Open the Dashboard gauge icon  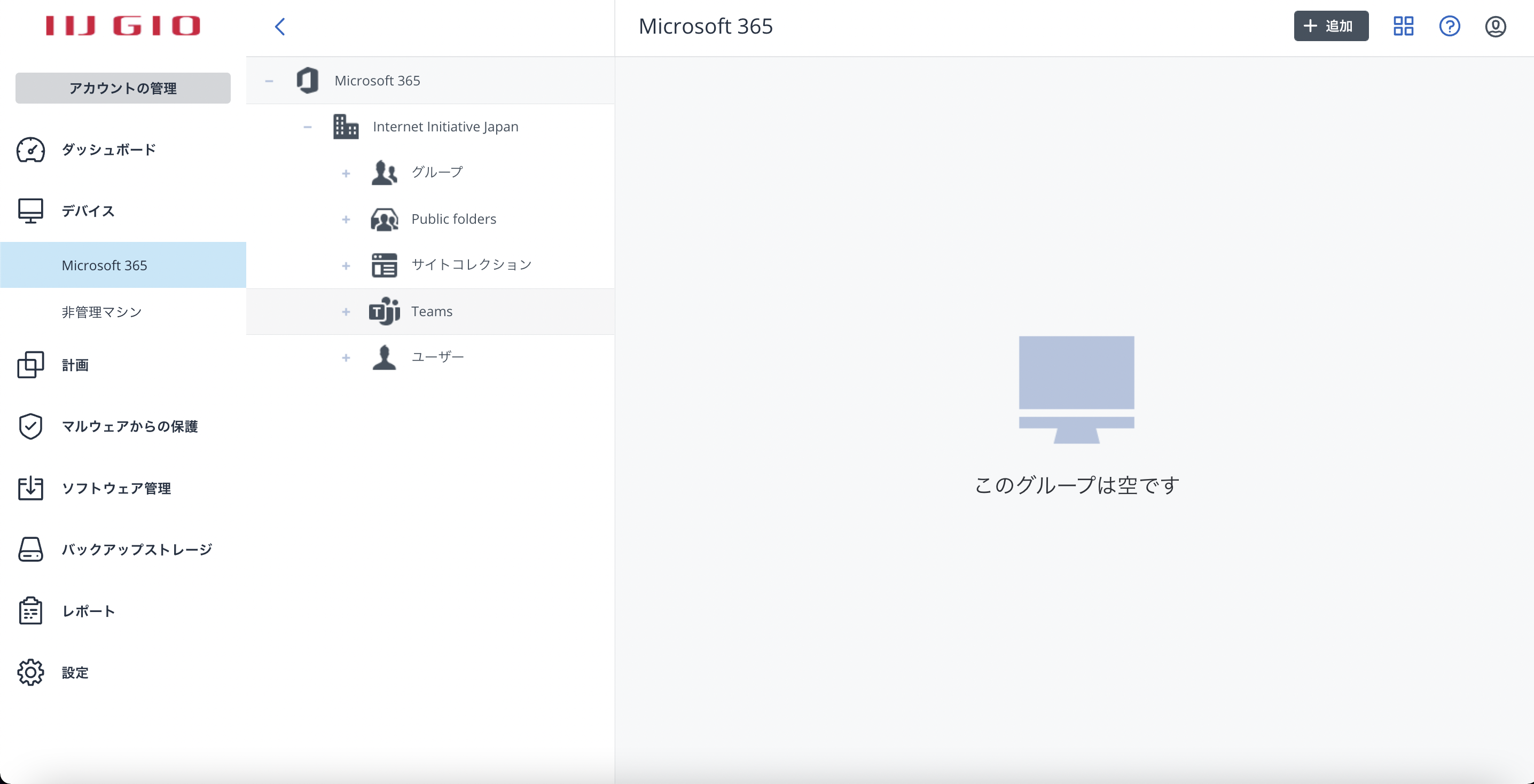pos(30,150)
